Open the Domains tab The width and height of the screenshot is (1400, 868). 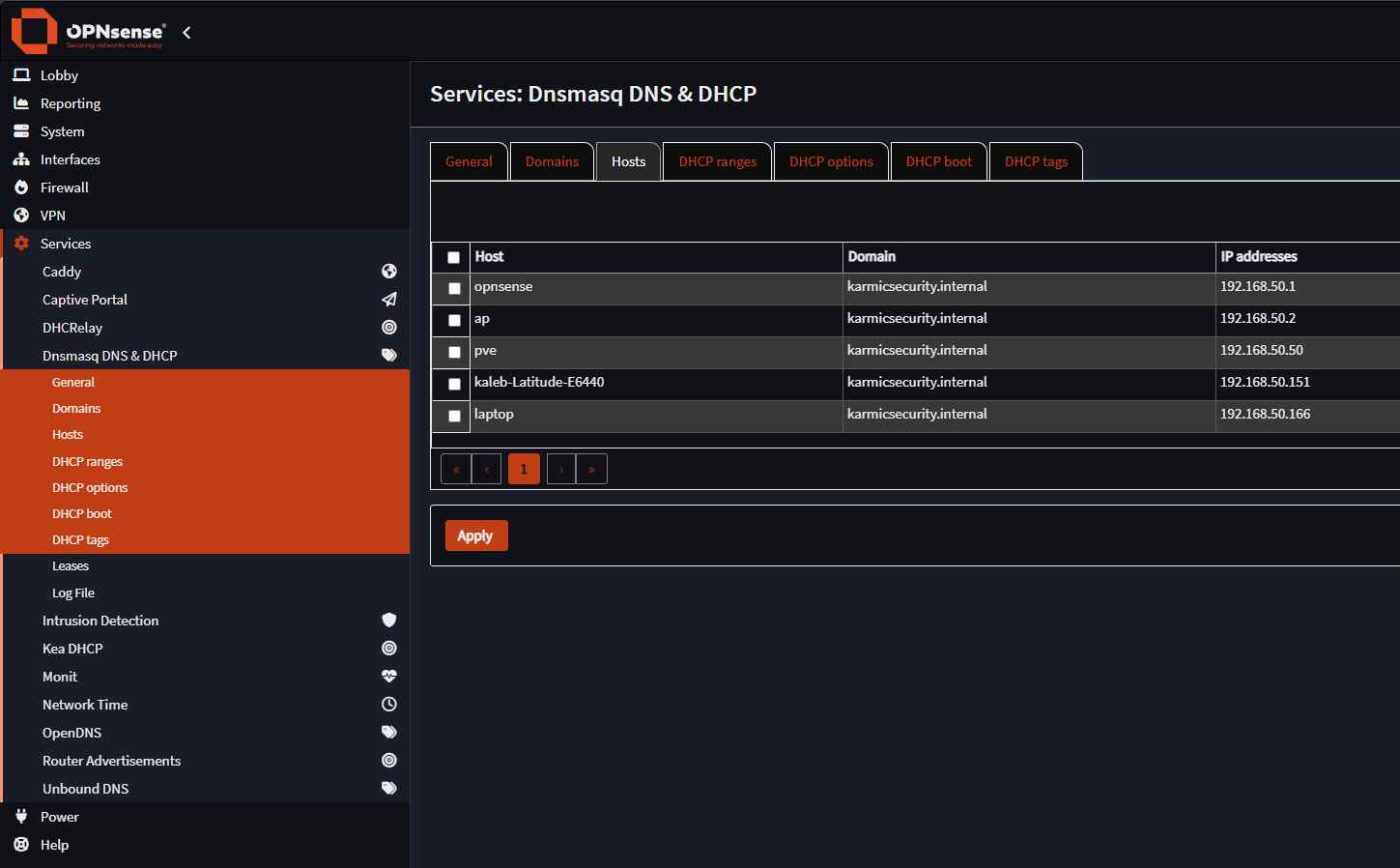click(552, 161)
